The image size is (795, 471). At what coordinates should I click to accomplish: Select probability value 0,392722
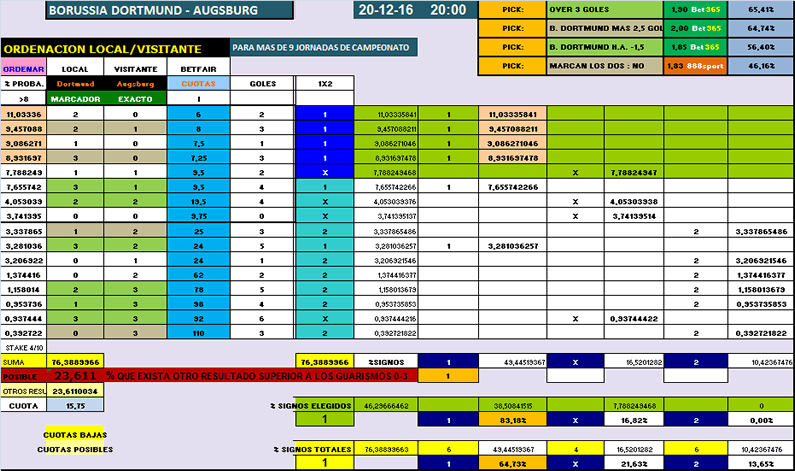coord(23,333)
